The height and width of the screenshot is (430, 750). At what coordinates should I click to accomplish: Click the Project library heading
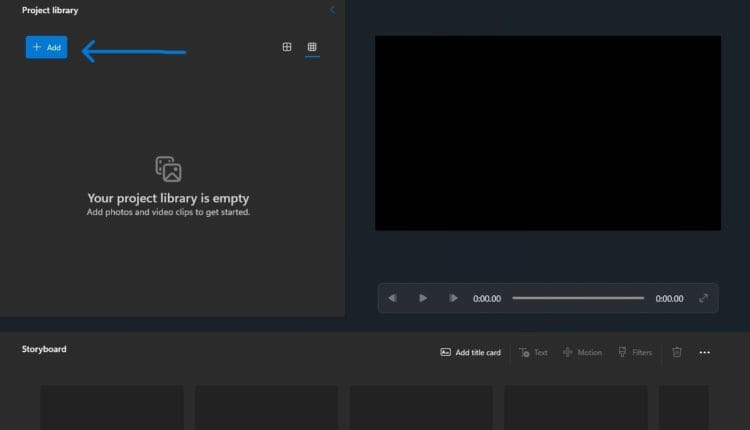click(x=50, y=10)
